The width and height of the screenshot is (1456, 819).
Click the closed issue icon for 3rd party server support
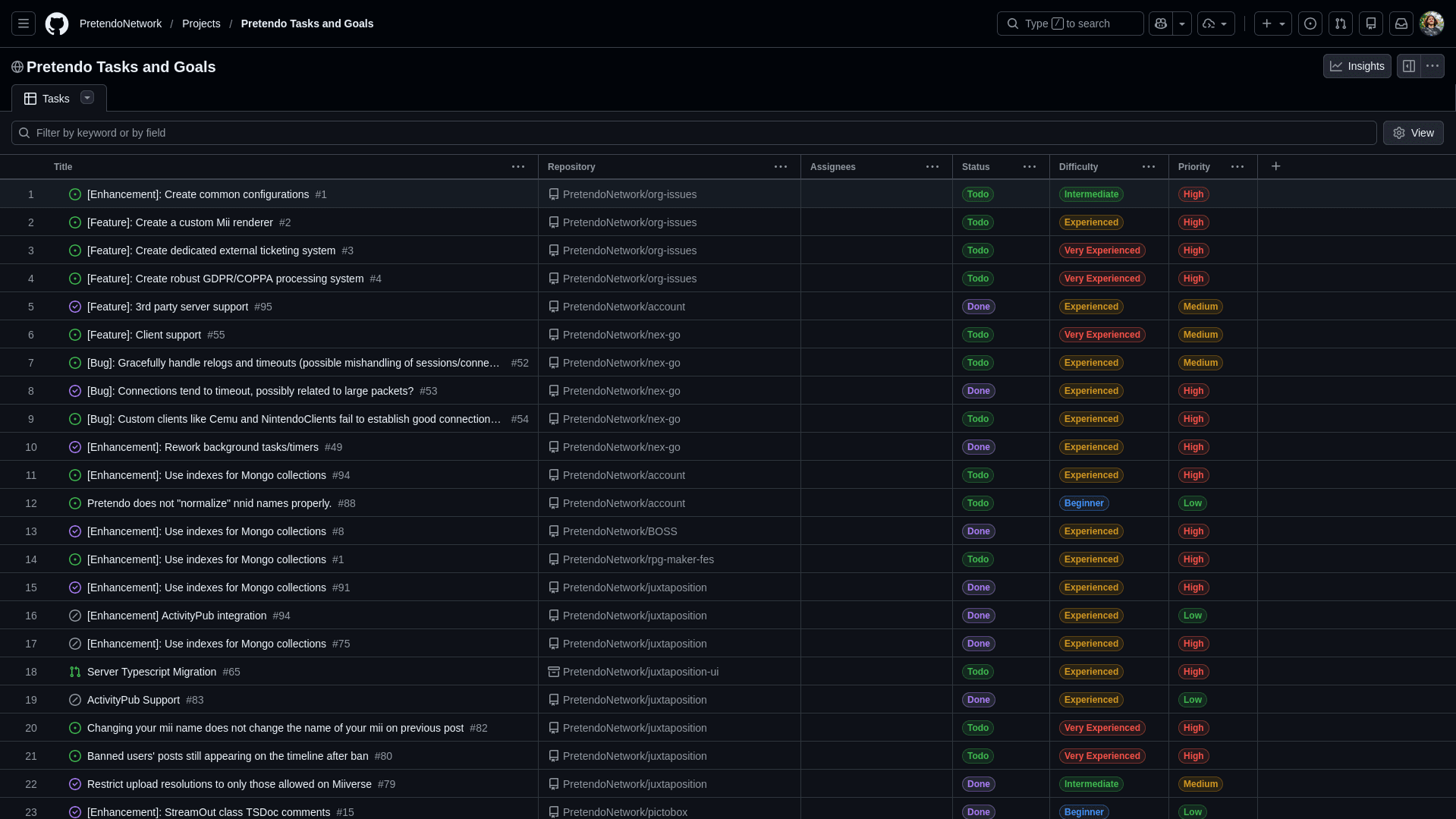[75, 307]
